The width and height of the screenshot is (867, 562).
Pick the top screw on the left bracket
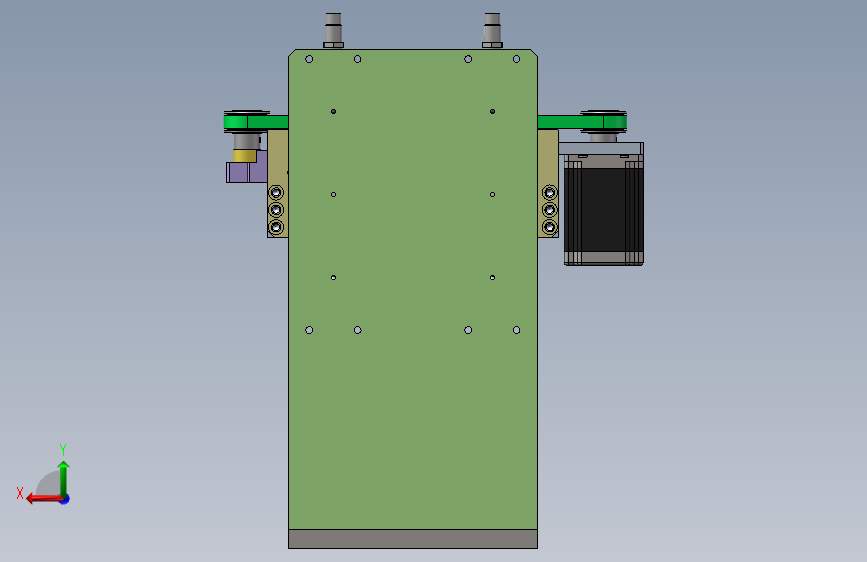tap(276, 192)
